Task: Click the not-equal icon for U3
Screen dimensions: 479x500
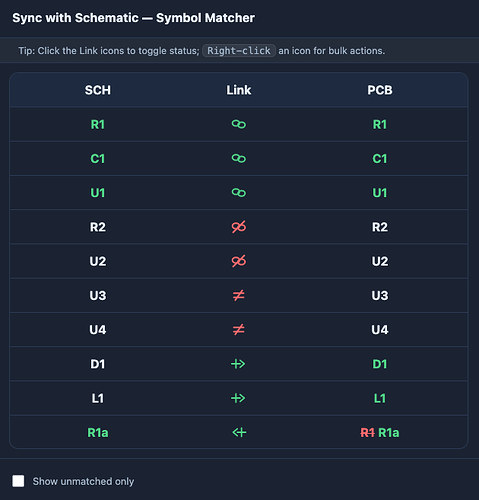Action: 239,296
